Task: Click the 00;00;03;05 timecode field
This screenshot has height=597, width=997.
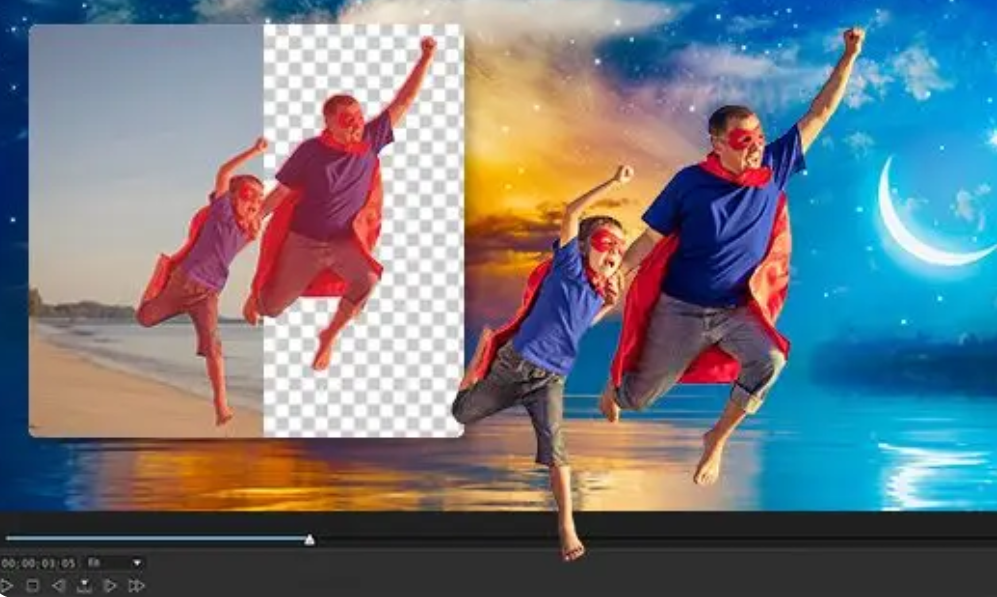Action: (39, 563)
